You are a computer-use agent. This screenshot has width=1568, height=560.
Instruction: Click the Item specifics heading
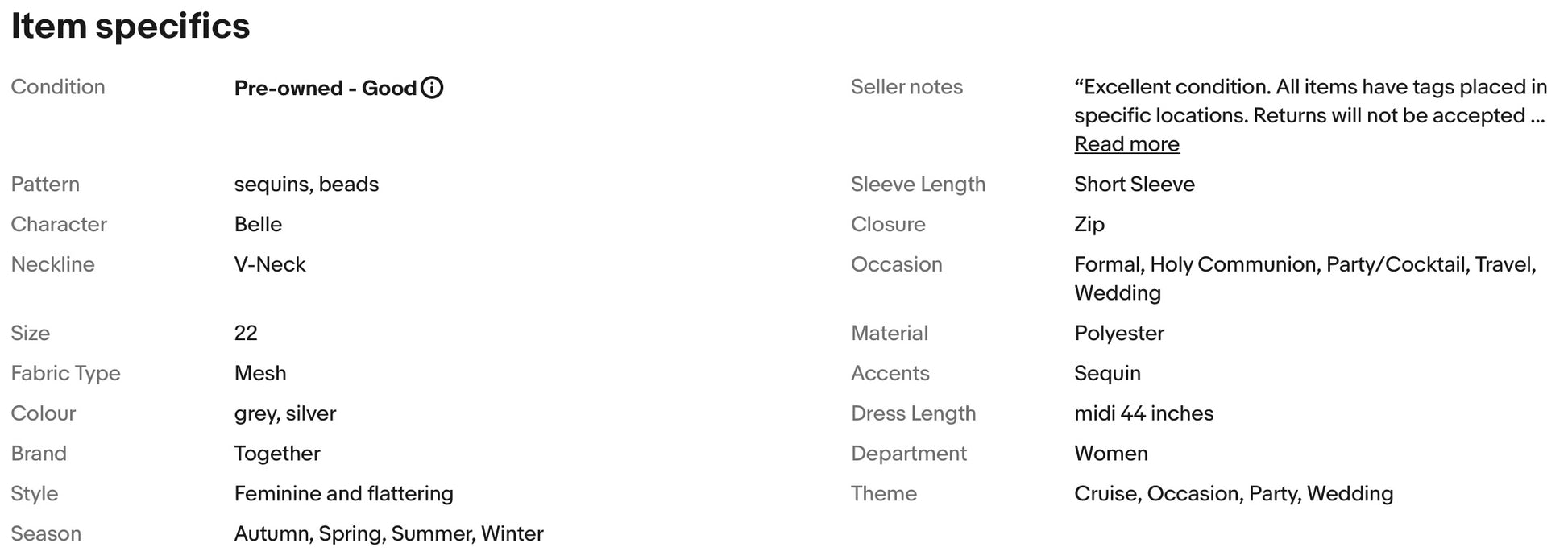pyautogui.click(x=131, y=26)
